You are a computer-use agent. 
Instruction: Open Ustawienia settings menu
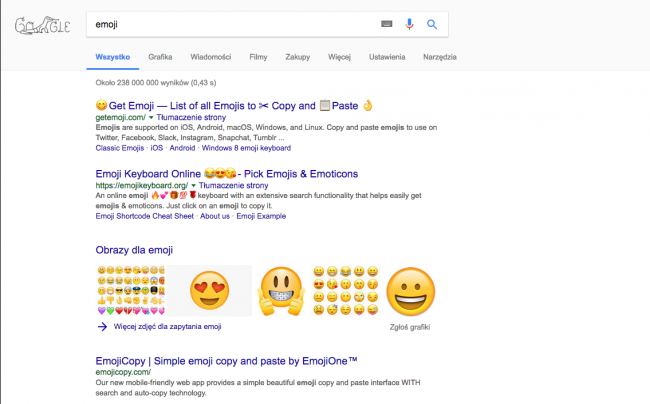tap(387, 57)
